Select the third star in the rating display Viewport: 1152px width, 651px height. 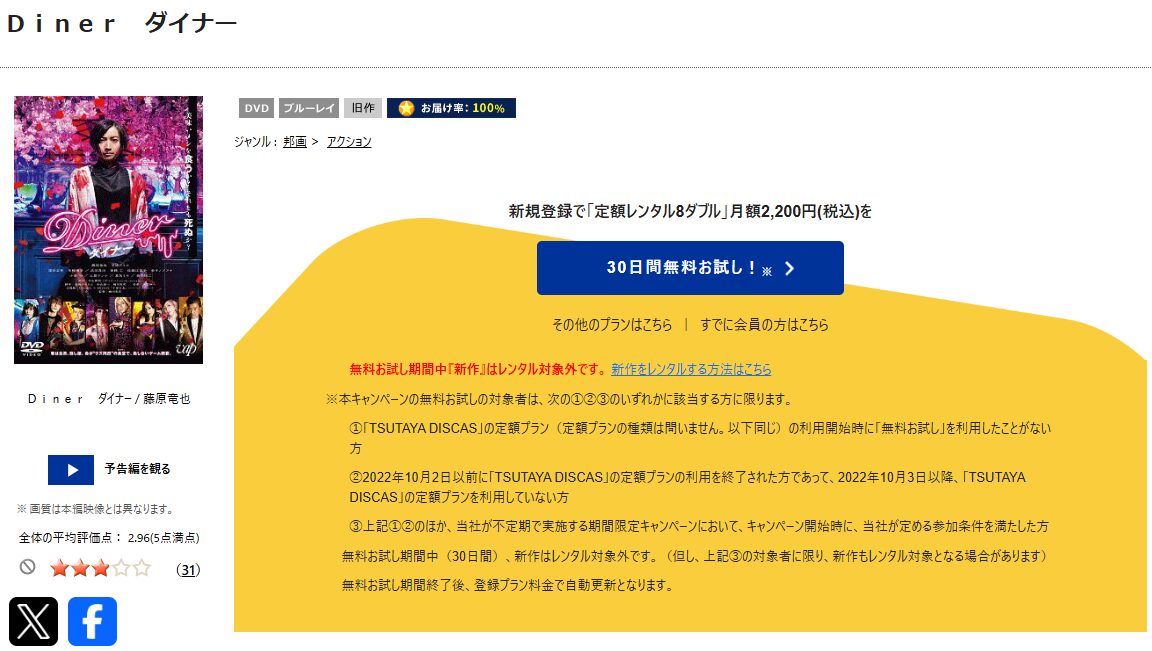99,567
